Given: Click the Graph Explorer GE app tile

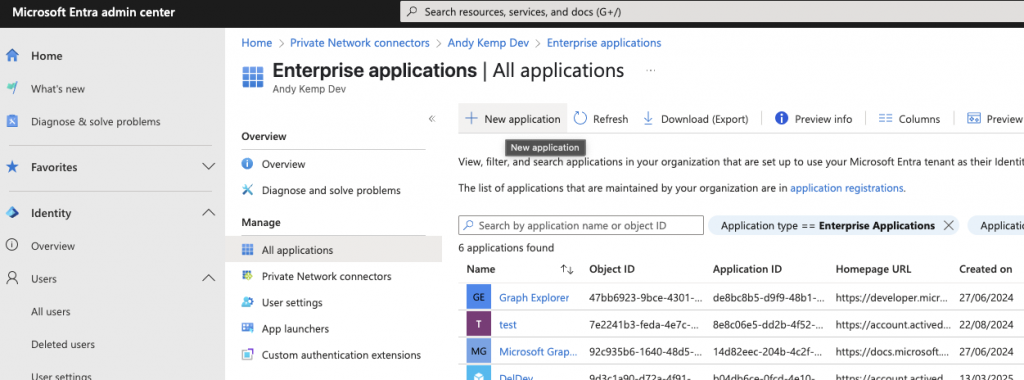Looking at the screenshot, I should click(x=479, y=297).
